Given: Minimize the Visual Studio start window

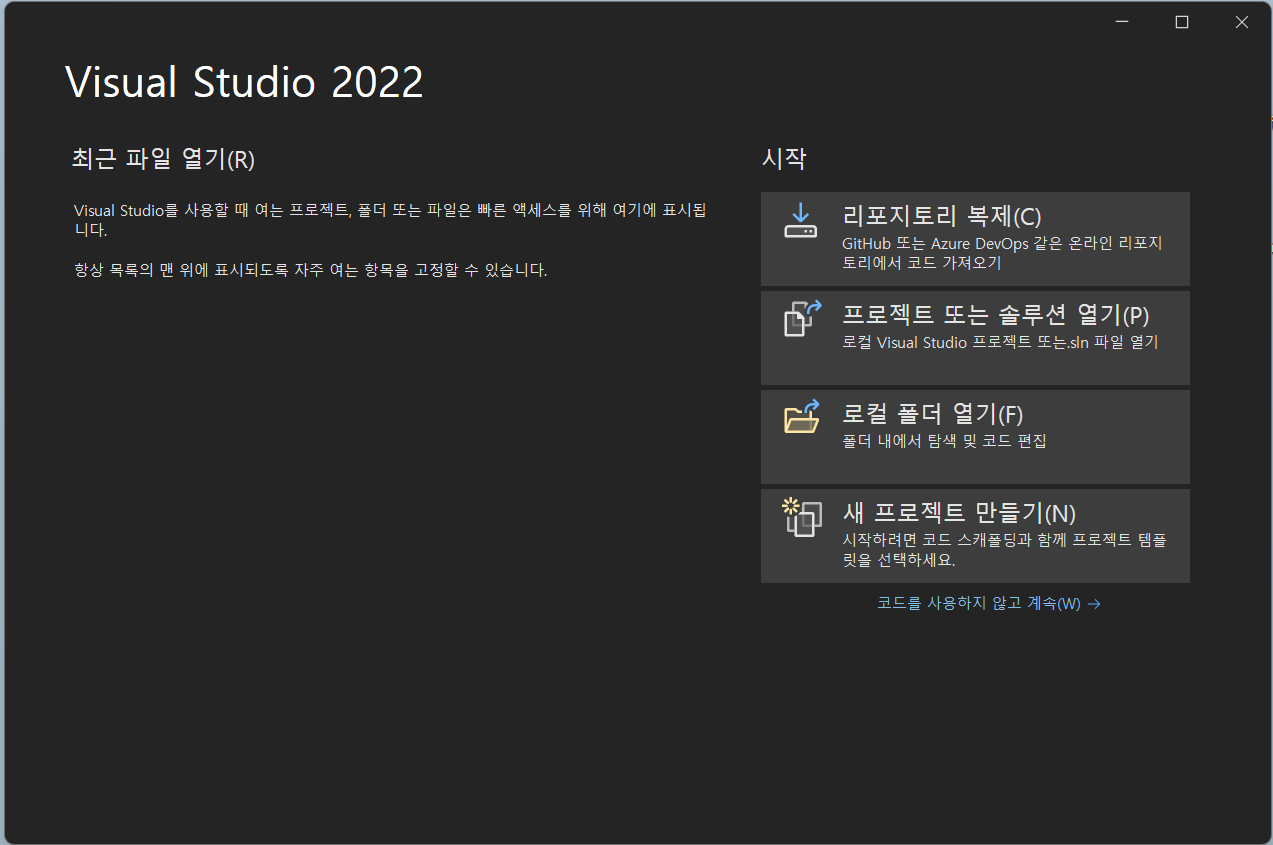Looking at the screenshot, I should click(1121, 22).
